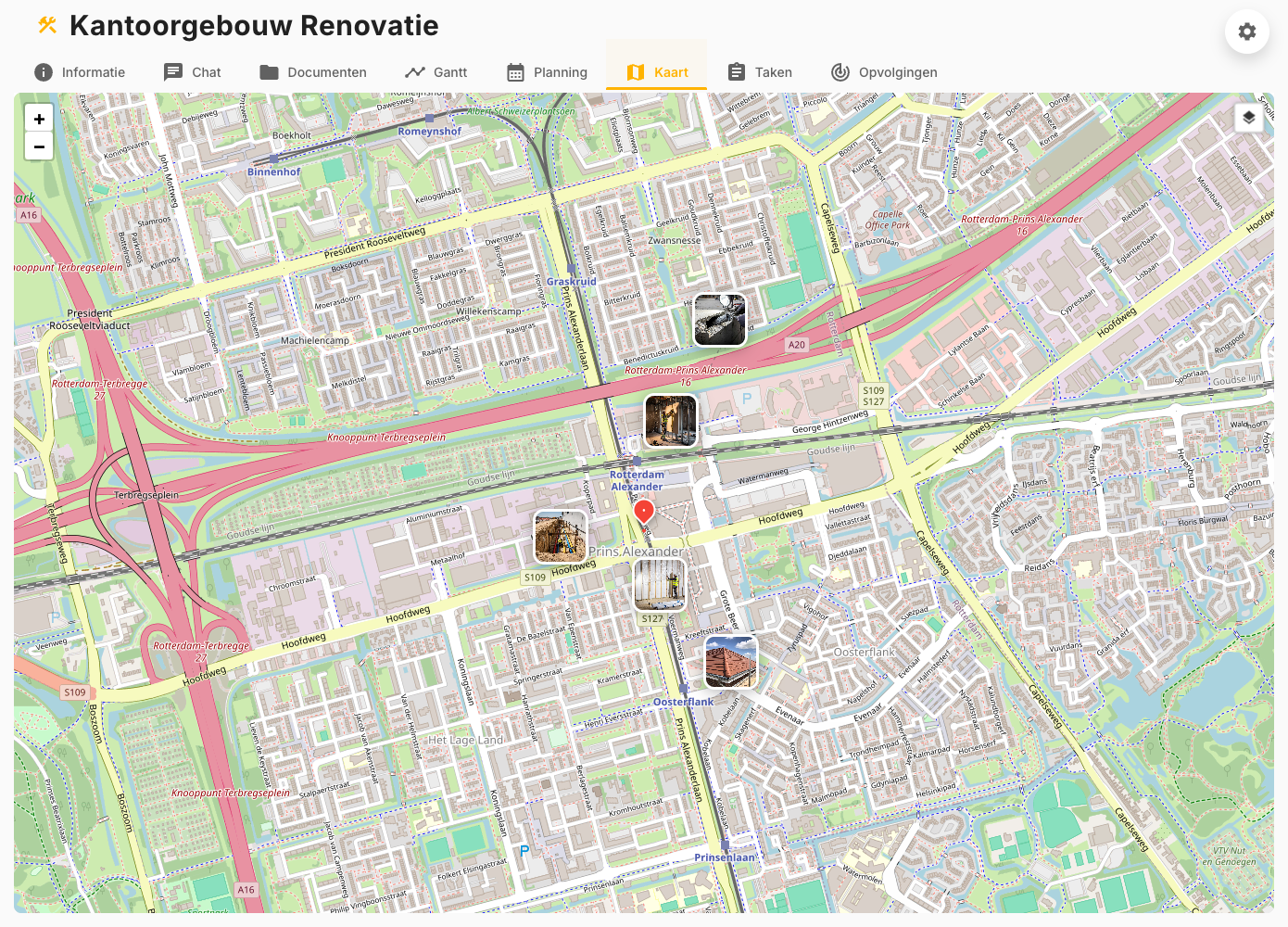Zoom in on the map
This screenshot has height=927, width=1288.
point(39,119)
